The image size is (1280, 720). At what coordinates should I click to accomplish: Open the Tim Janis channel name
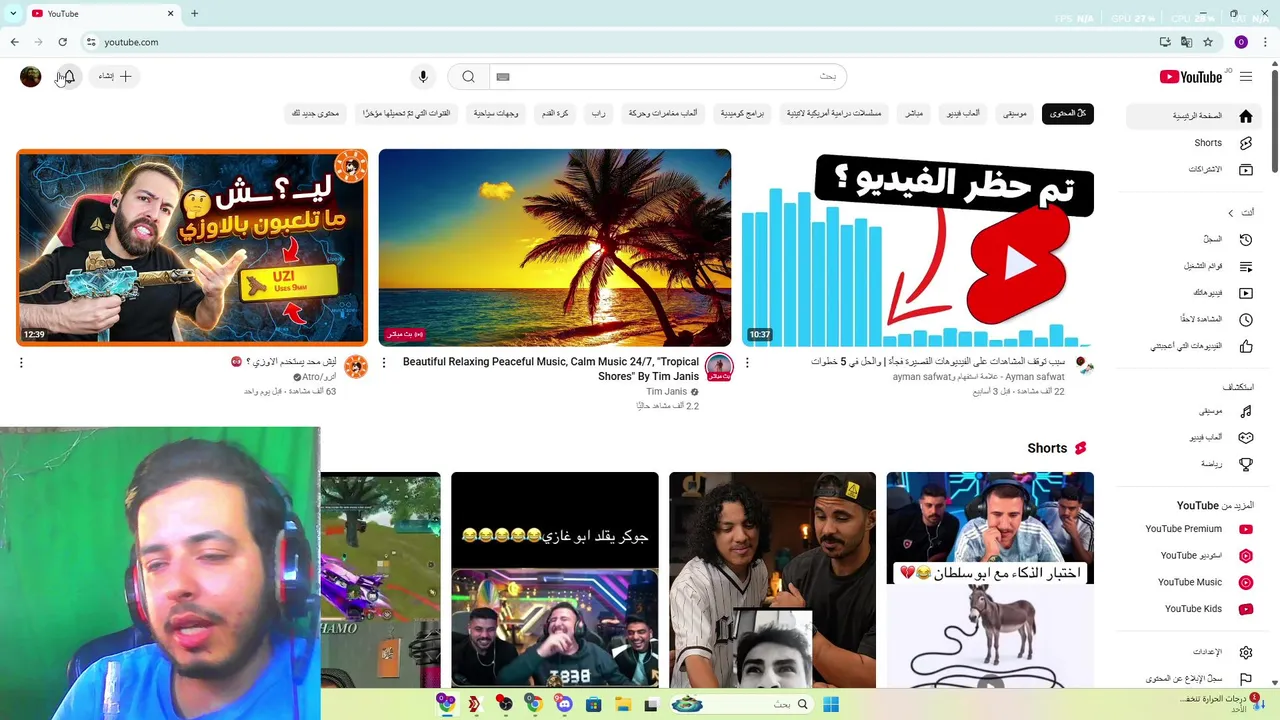click(x=666, y=392)
